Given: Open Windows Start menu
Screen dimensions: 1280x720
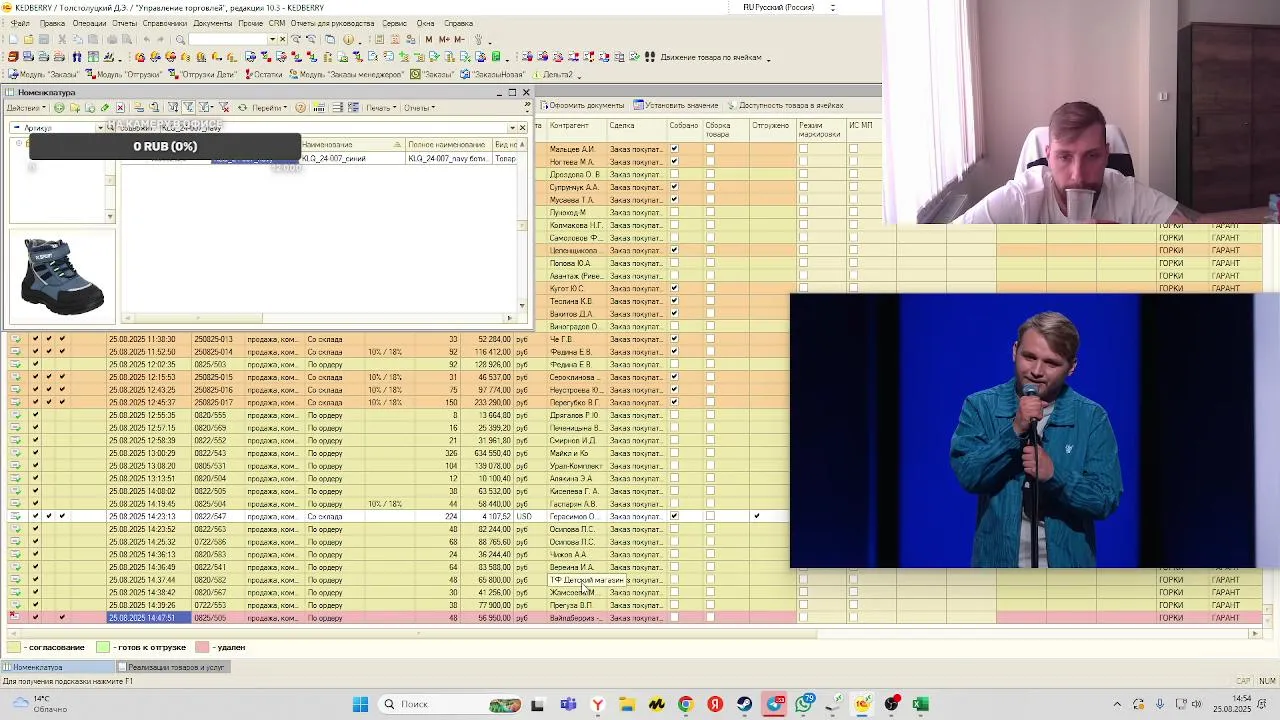Looking at the screenshot, I should (360, 704).
